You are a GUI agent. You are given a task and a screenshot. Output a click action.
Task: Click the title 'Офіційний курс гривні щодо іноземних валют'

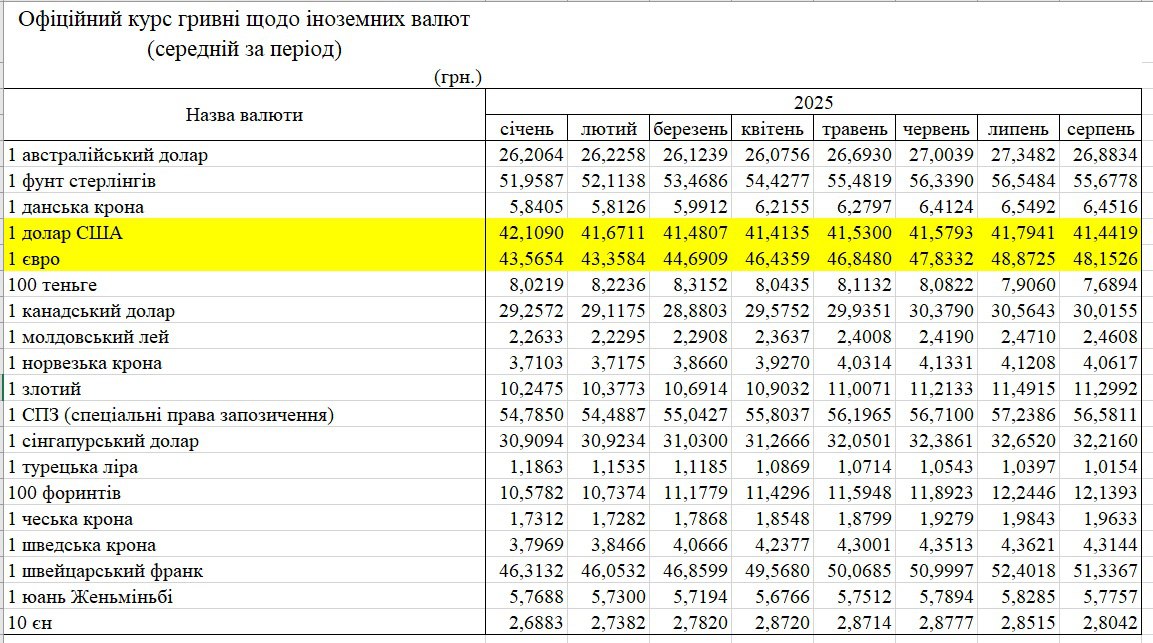pos(244,19)
